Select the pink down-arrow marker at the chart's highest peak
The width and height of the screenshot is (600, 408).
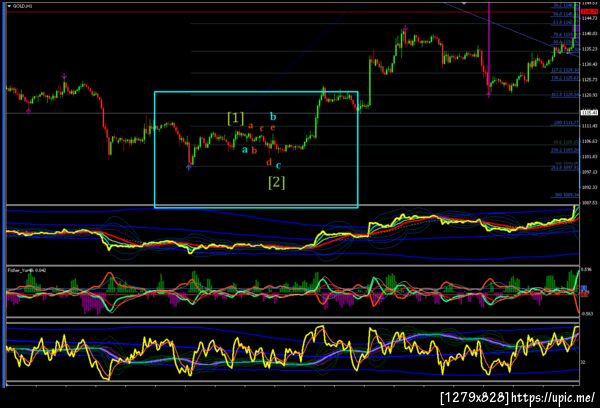coord(406,28)
